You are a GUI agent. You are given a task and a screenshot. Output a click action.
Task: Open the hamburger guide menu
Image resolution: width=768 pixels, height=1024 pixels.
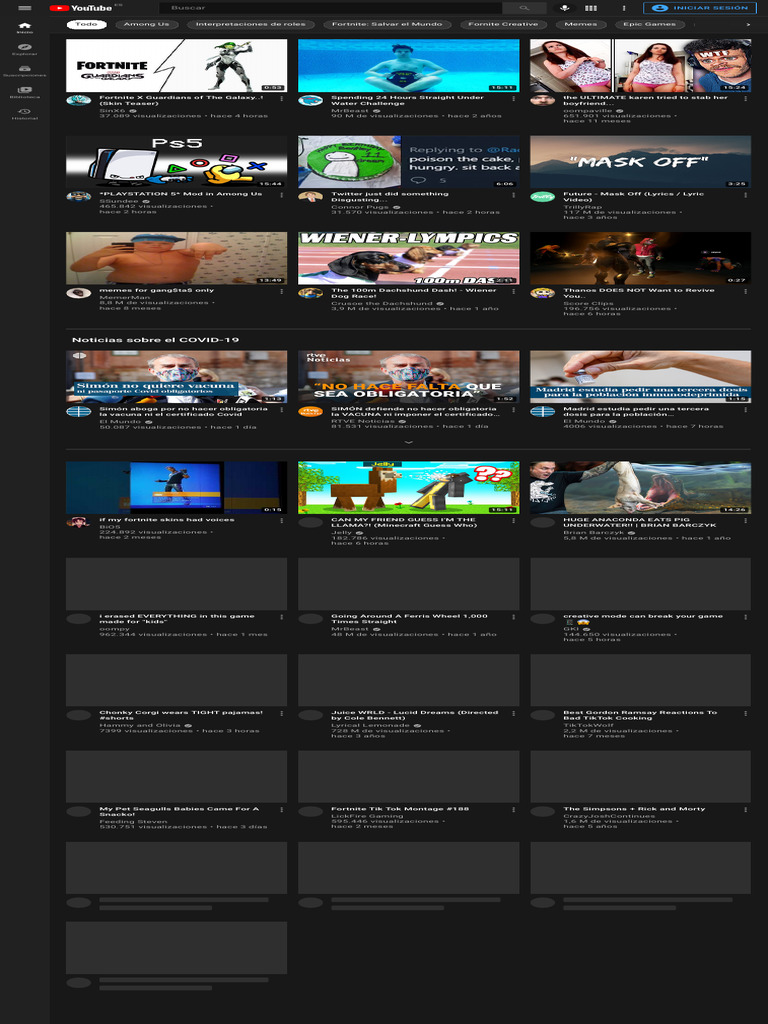point(25,8)
